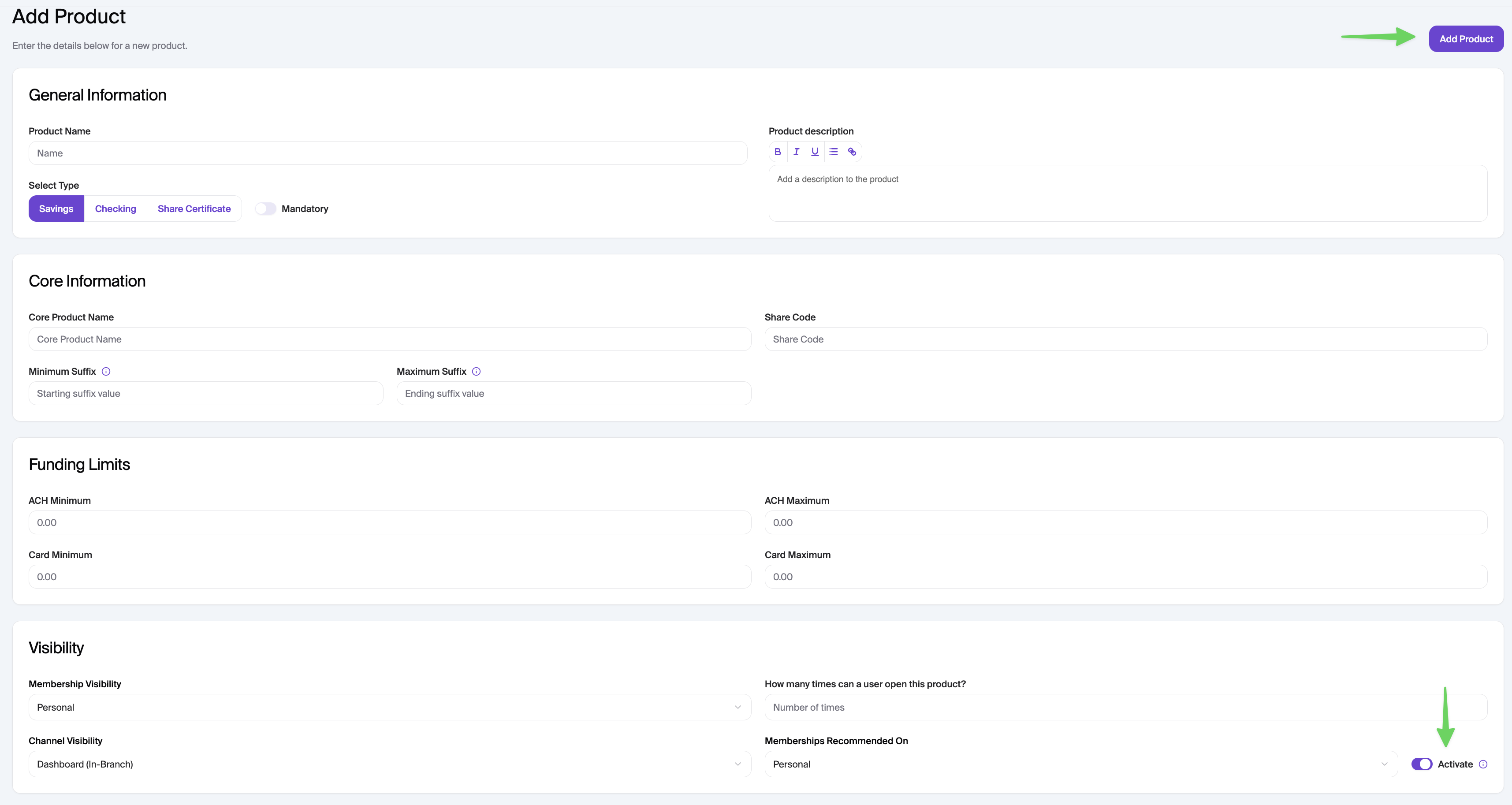Choose the Share Certificate type
The width and height of the screenshot is (1512, 805).
click(x=194, y=209)
